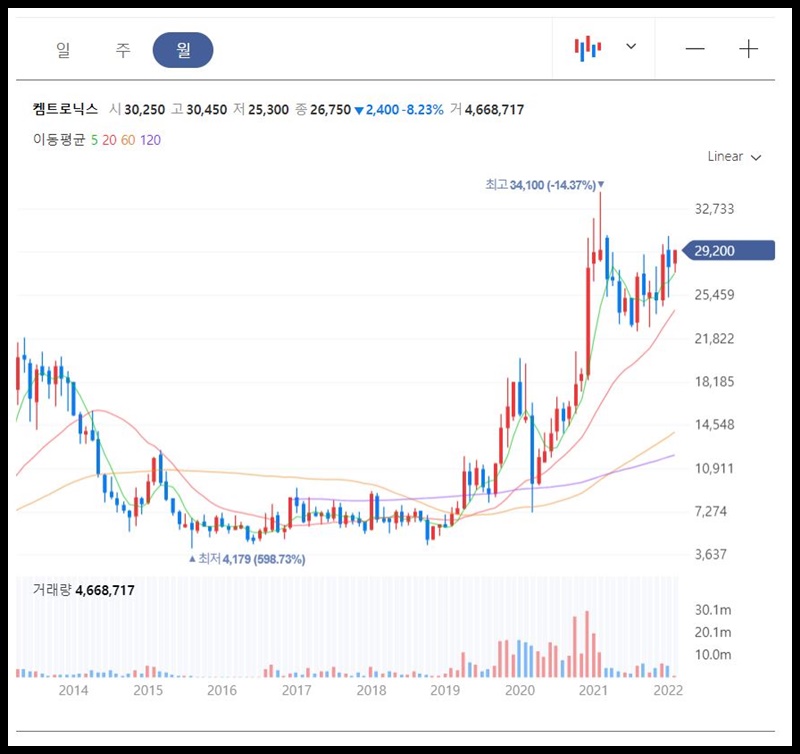800x754 pixels.
Task: Click the 5 moving average label
Action: 94,140
